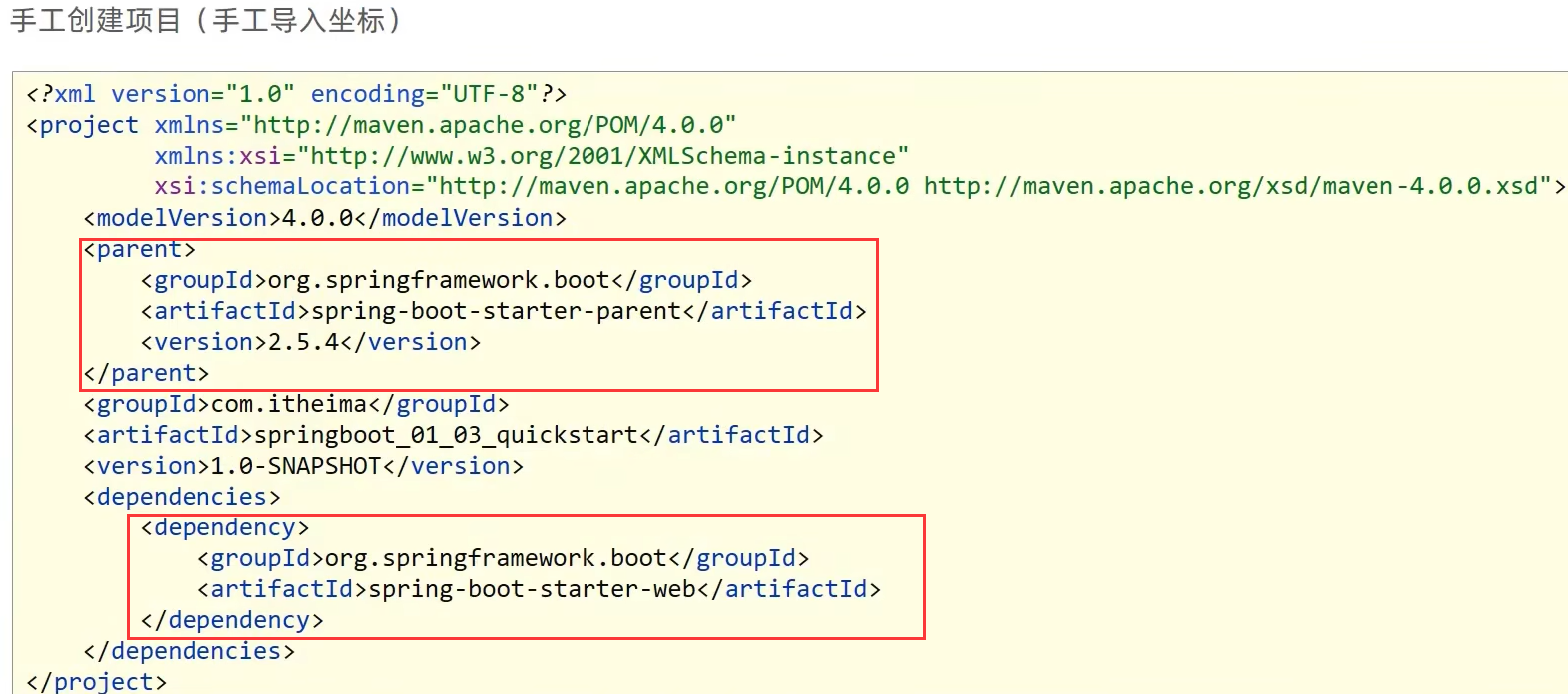1568x694 pixels.
Task: Select spring-boot-starter-web artifactId text
Action: 532,589
